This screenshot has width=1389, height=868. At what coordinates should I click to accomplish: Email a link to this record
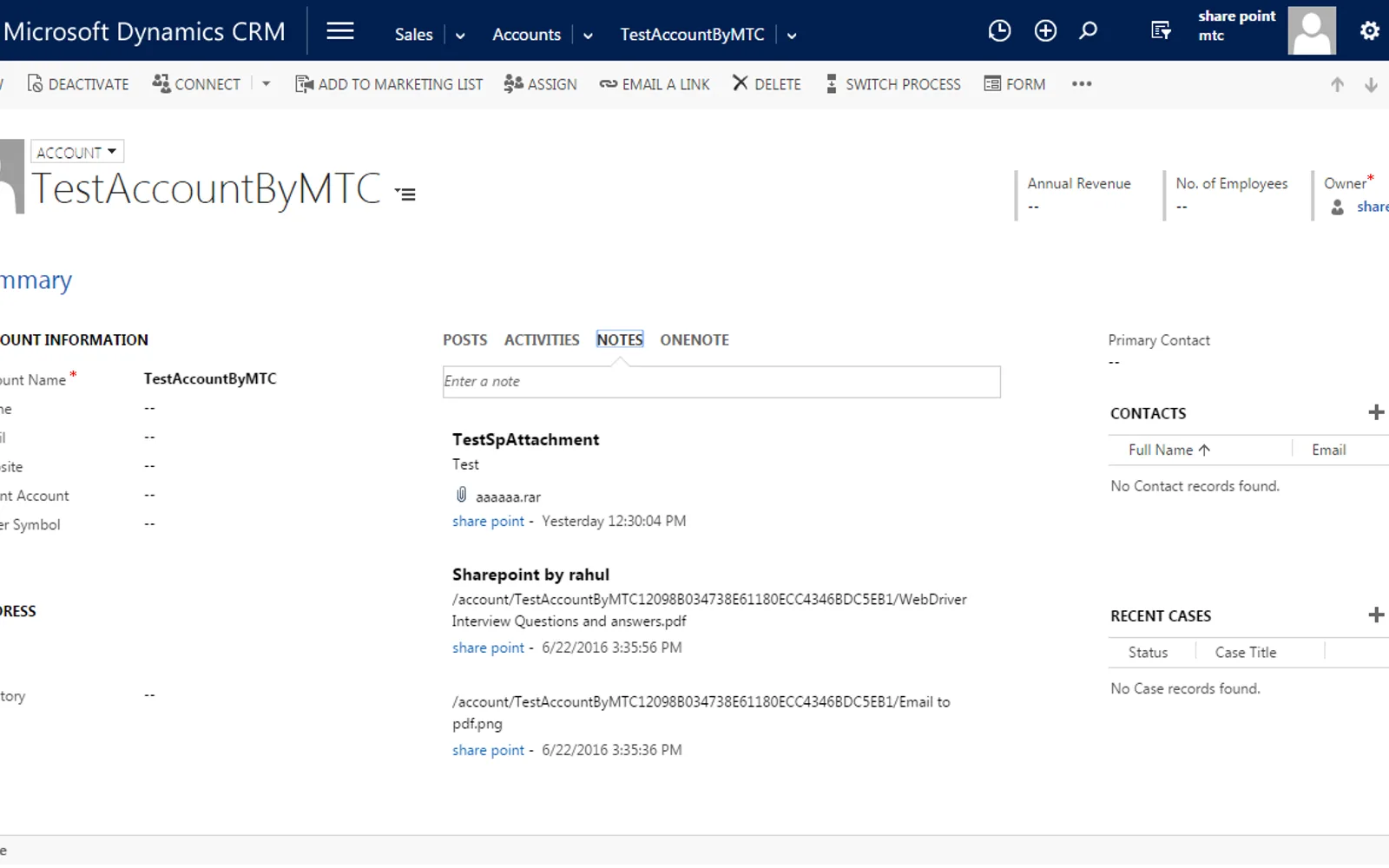pos(655,84)
